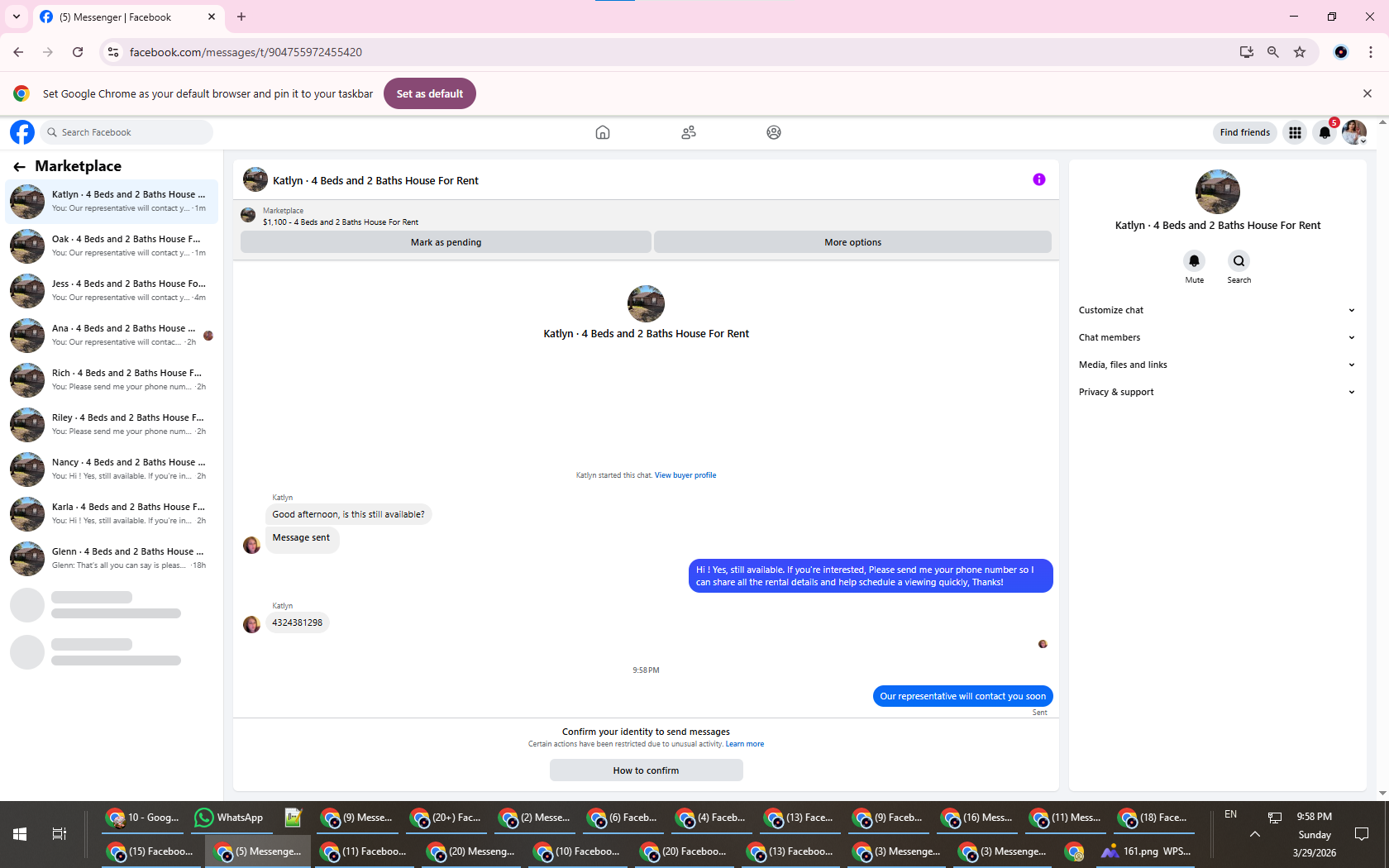Screen dimensions: 1389x868
Task: Open the listing thumbnail in Marketplace bar
Action: [248, 216]
